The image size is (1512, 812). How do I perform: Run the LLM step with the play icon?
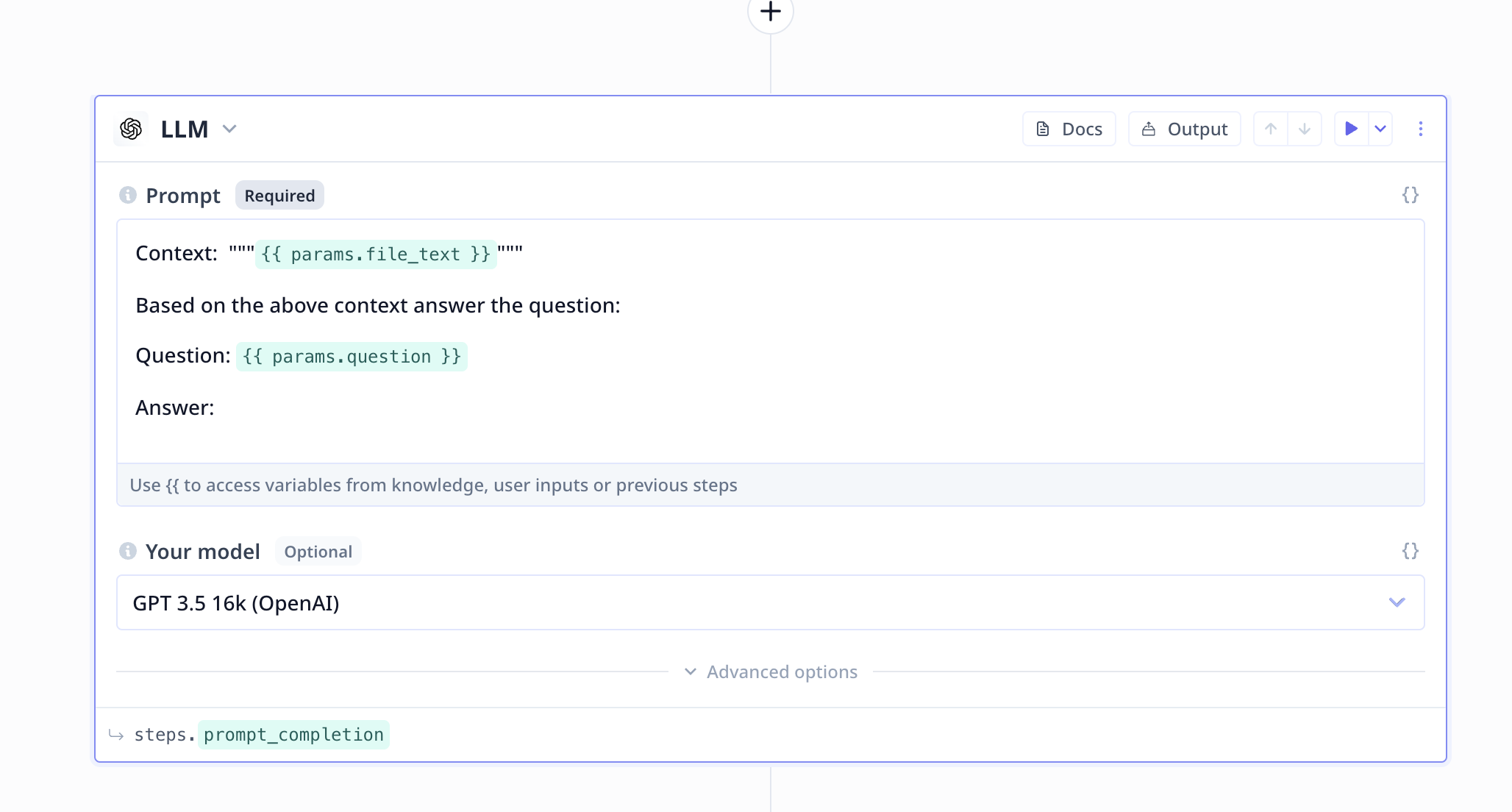click(1351, 129)
